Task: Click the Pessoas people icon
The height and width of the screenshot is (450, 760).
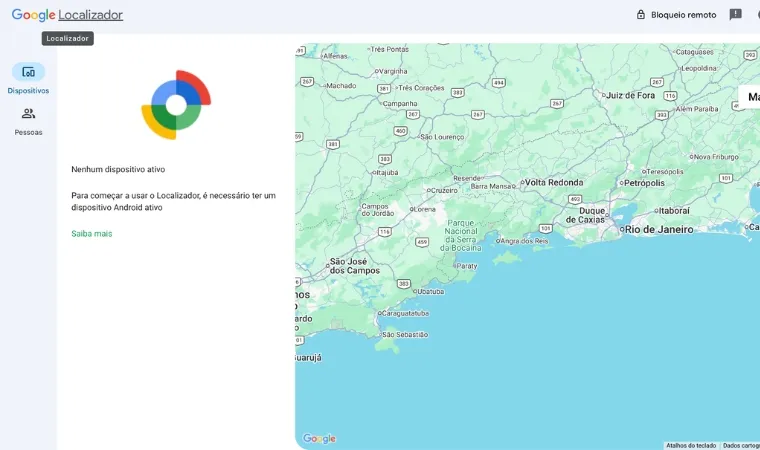Action: (29, 113)
